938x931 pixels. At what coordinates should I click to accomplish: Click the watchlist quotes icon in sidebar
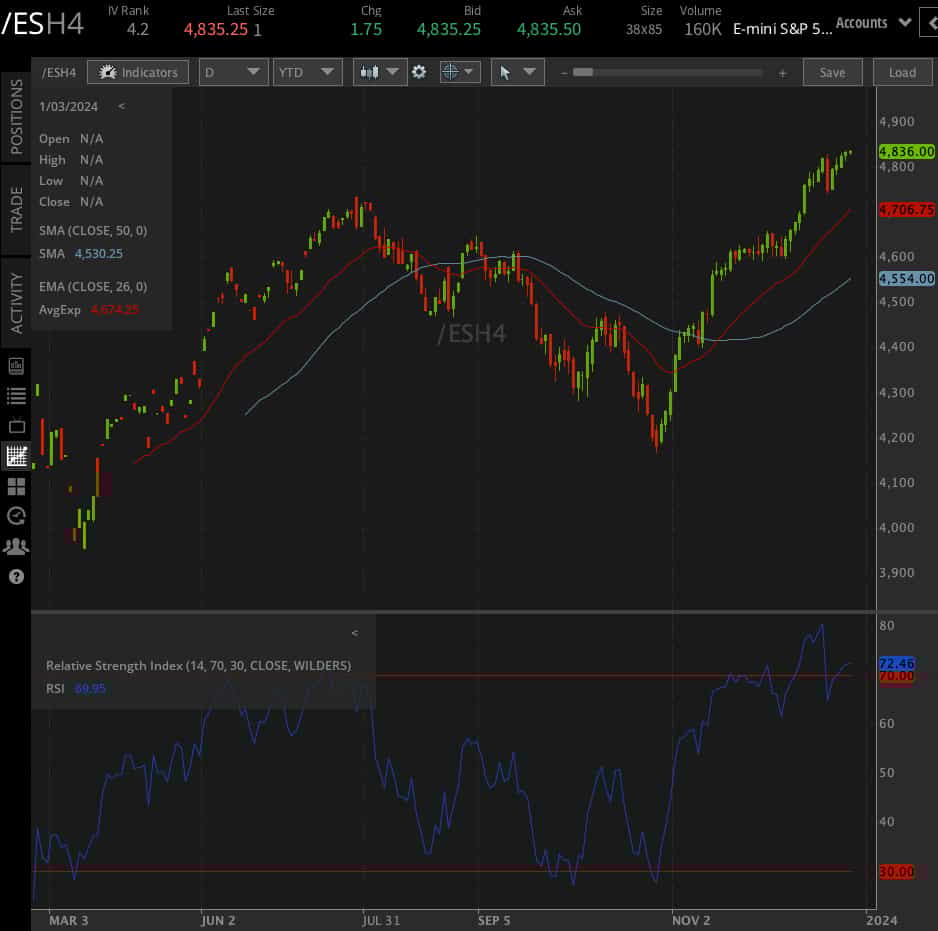[x=15, y=396]
